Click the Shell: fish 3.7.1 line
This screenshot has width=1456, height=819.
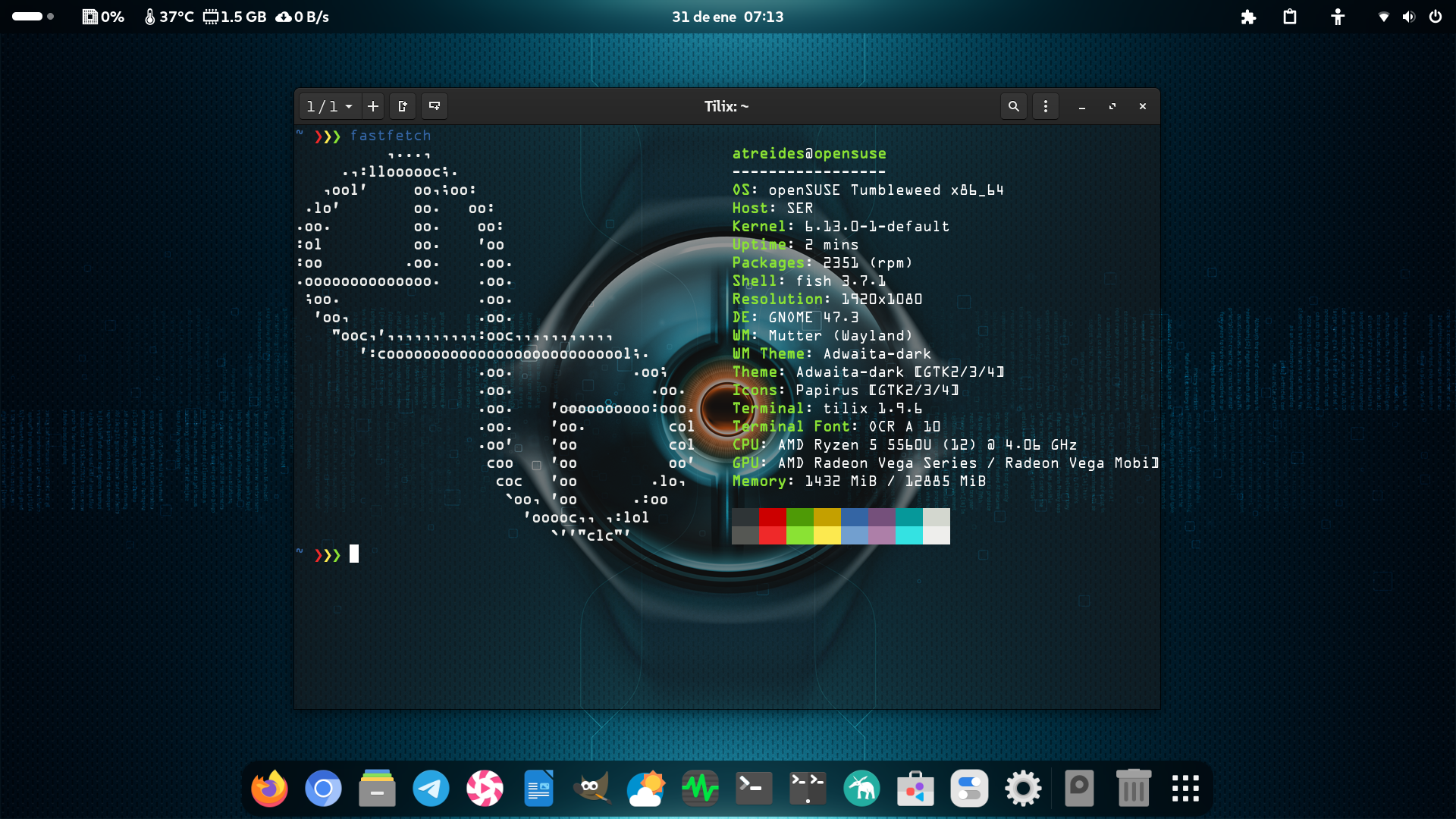click(808, 281)
